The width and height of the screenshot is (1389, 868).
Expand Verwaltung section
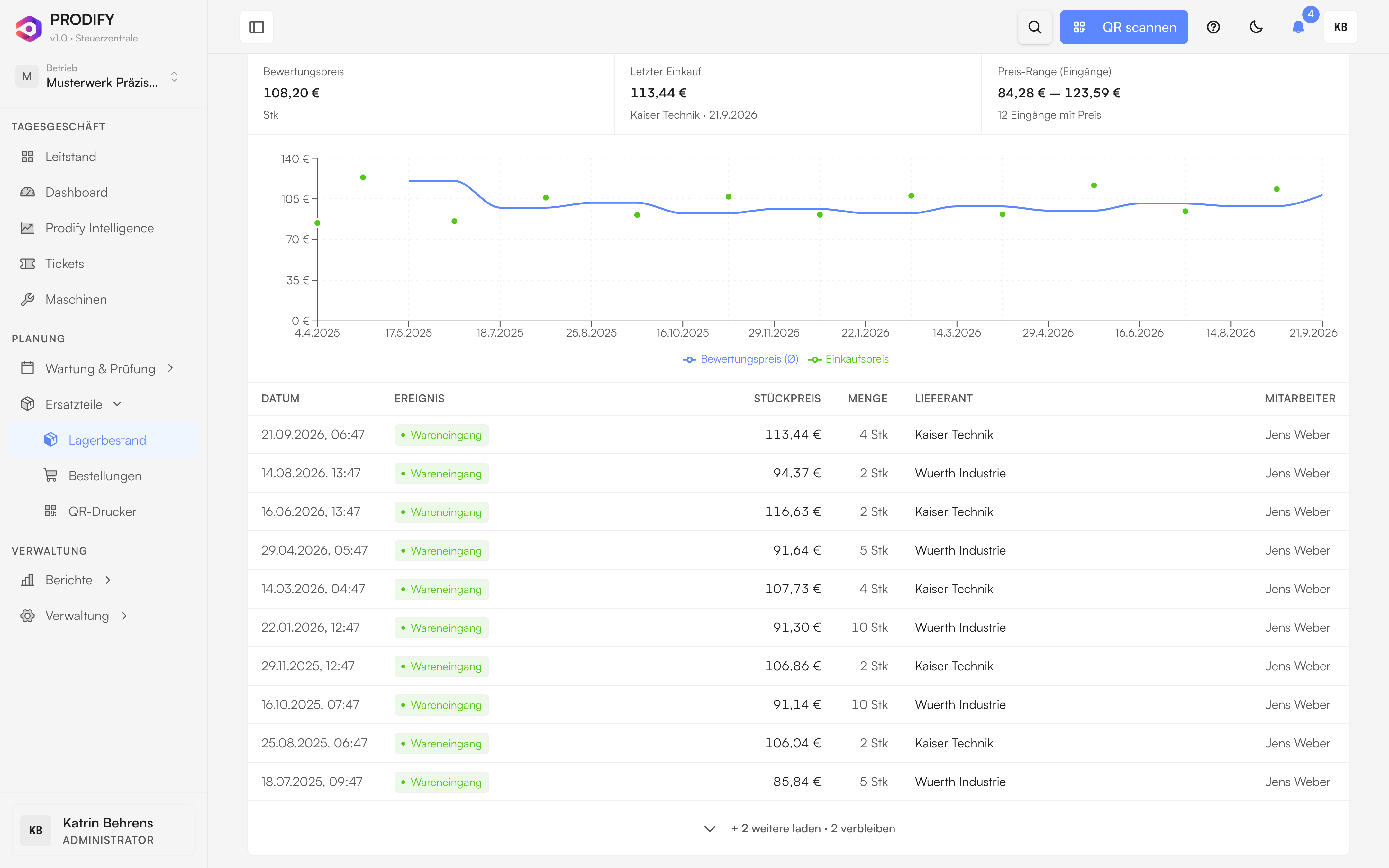tap(103, 615)
